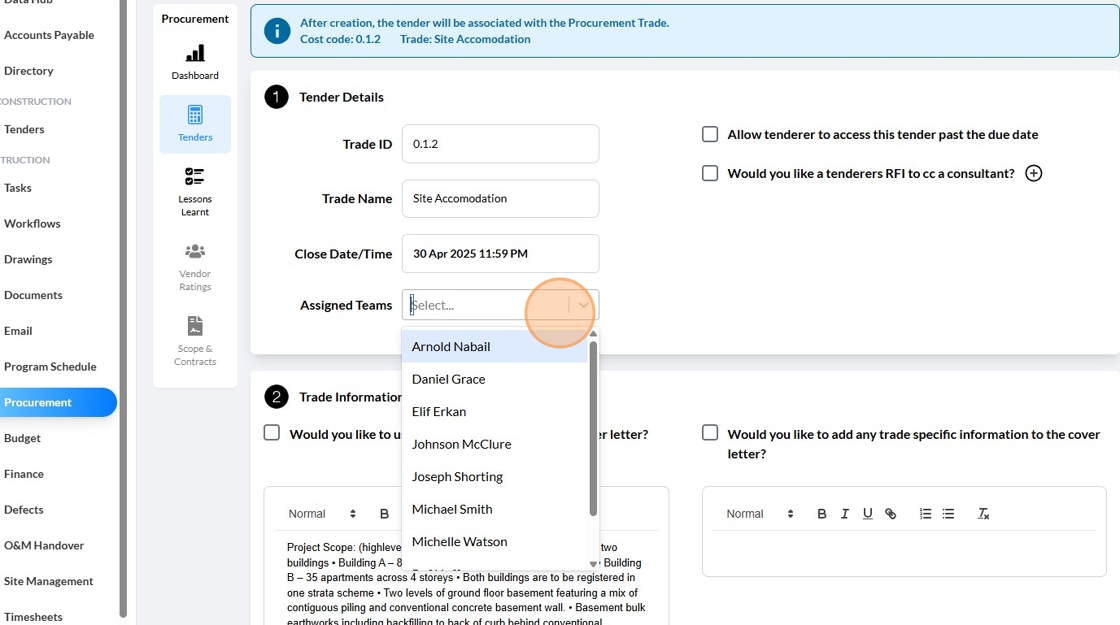This screenshot has width=1120, height=625.
Task: Open the Normal style dropdown in left editor
Action: point(321,514)
